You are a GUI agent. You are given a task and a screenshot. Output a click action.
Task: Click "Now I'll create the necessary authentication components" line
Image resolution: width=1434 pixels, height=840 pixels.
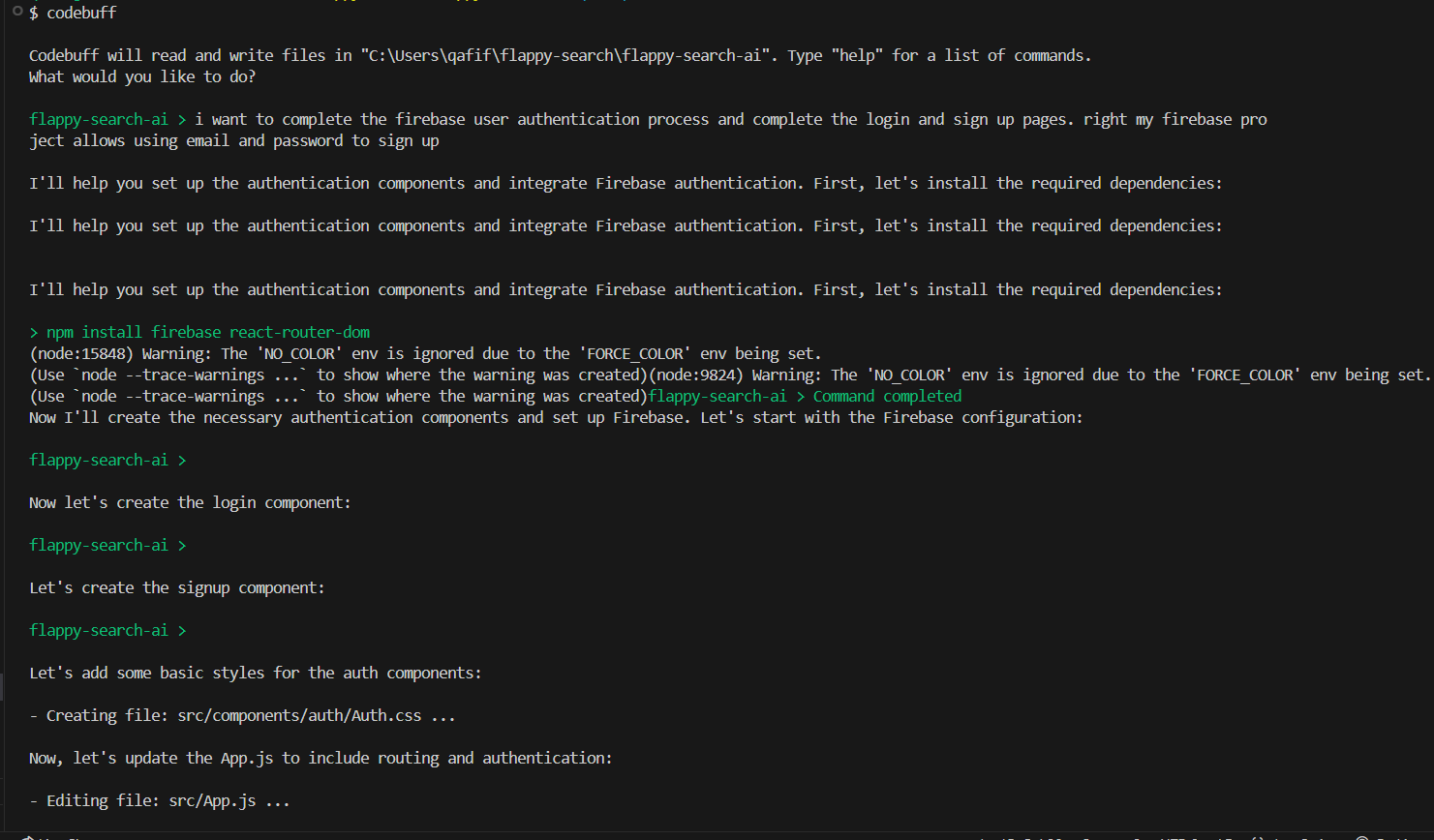coord(556,418)
